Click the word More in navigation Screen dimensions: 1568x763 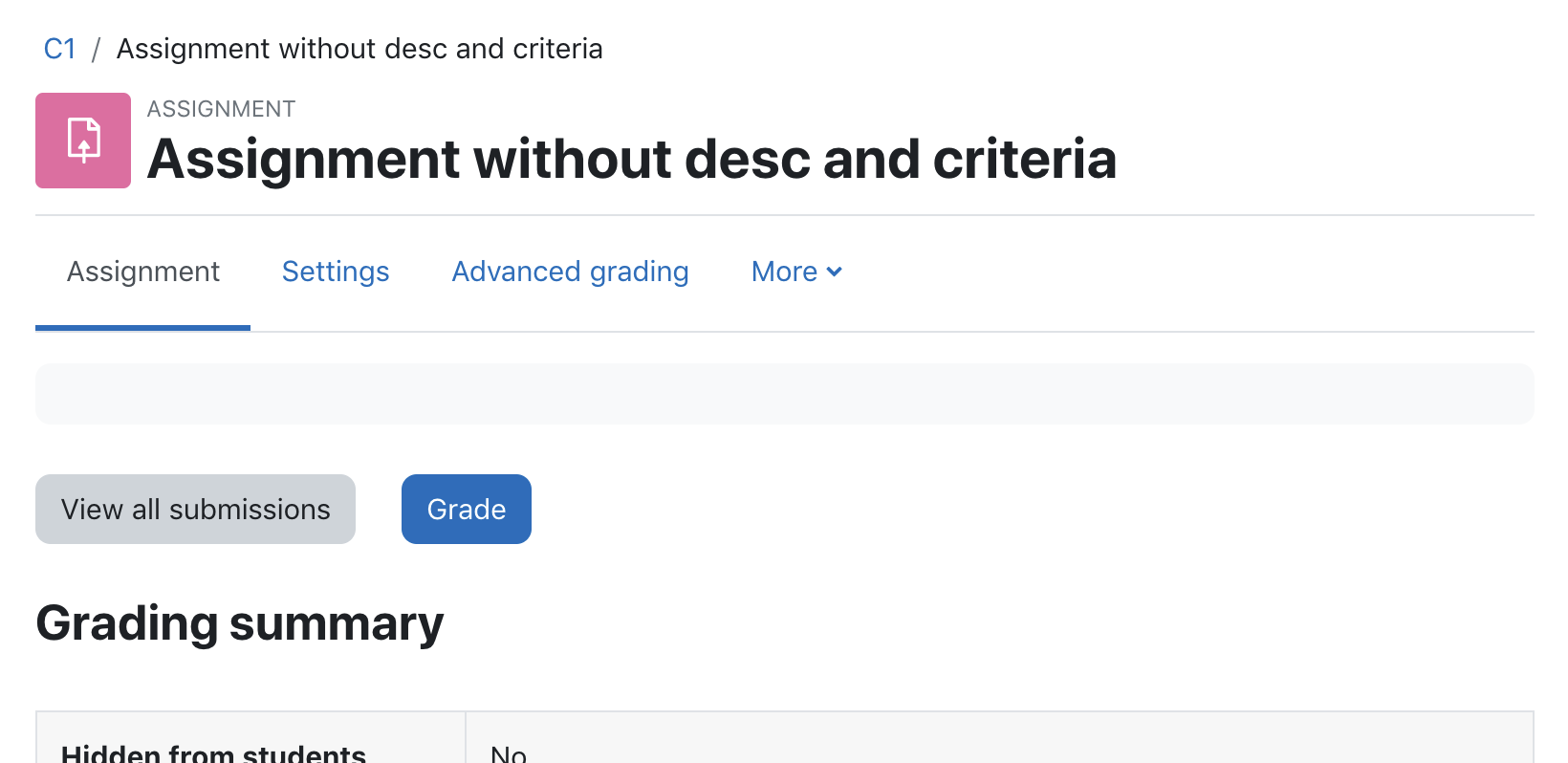784,272
